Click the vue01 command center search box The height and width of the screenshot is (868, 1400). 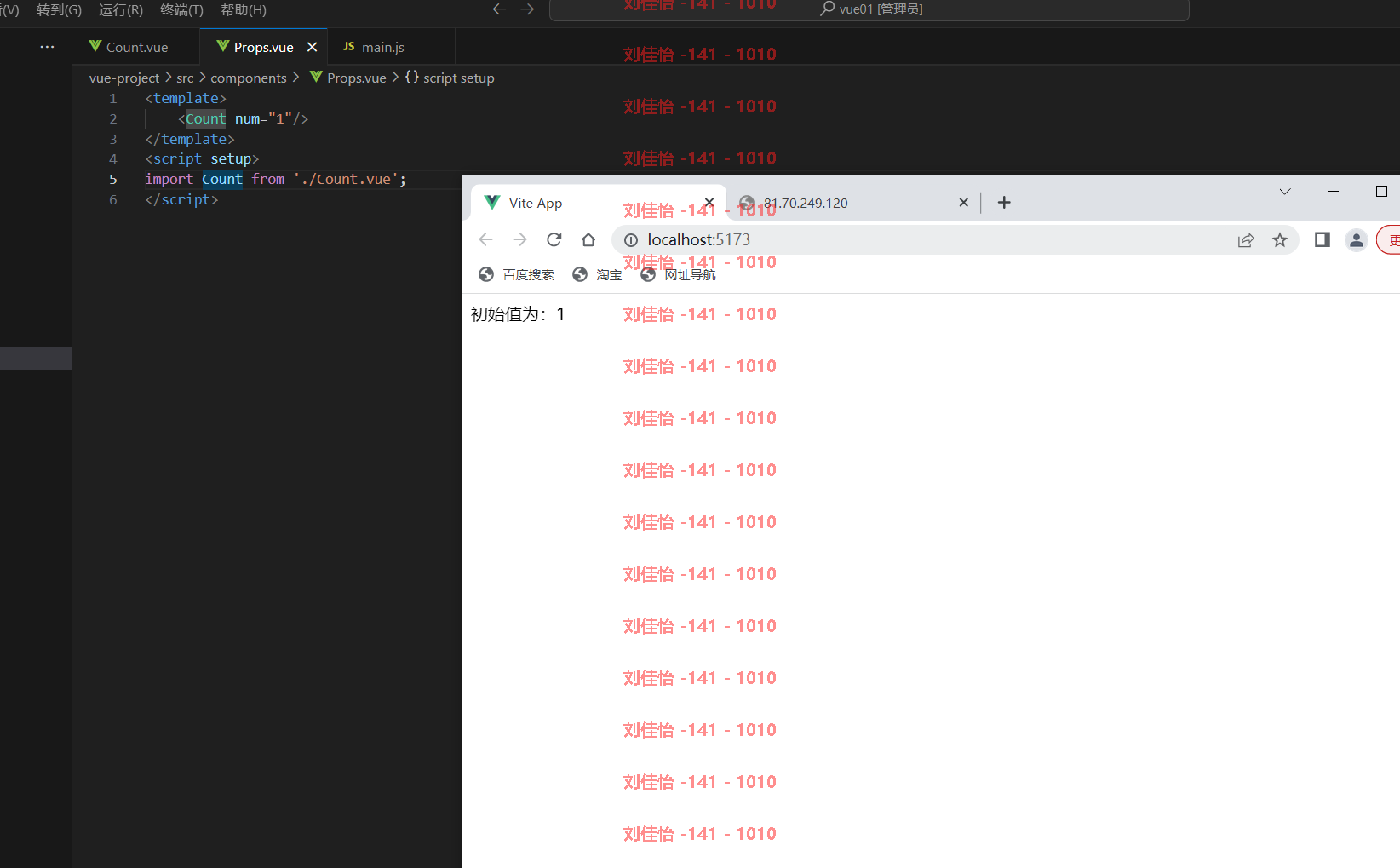click(x=869, y=9)
